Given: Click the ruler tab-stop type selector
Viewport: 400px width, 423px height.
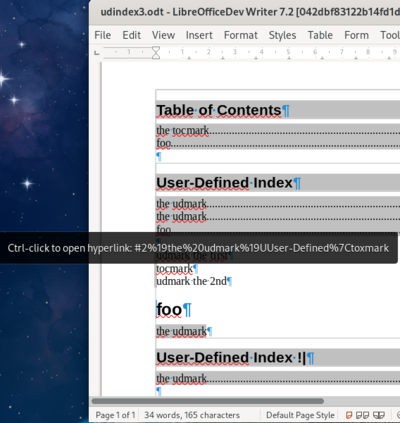Looking at the screenshot, I should 97,52.
